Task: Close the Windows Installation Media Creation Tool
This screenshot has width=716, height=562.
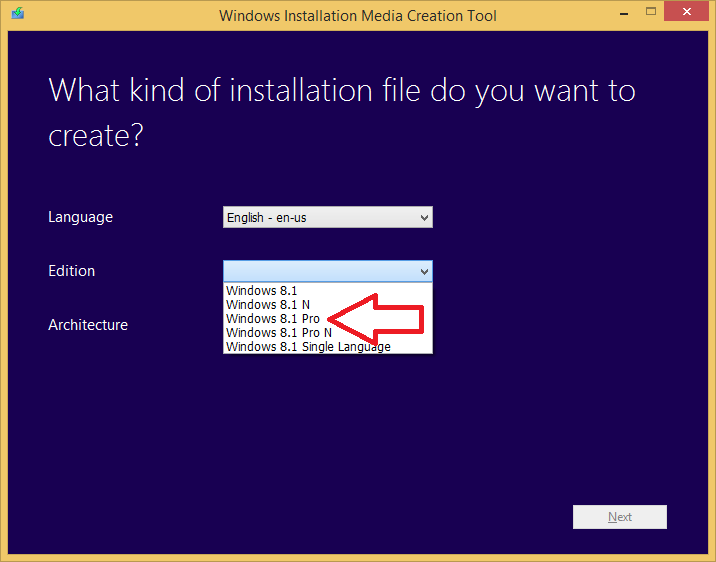Action: click(686, 12)
